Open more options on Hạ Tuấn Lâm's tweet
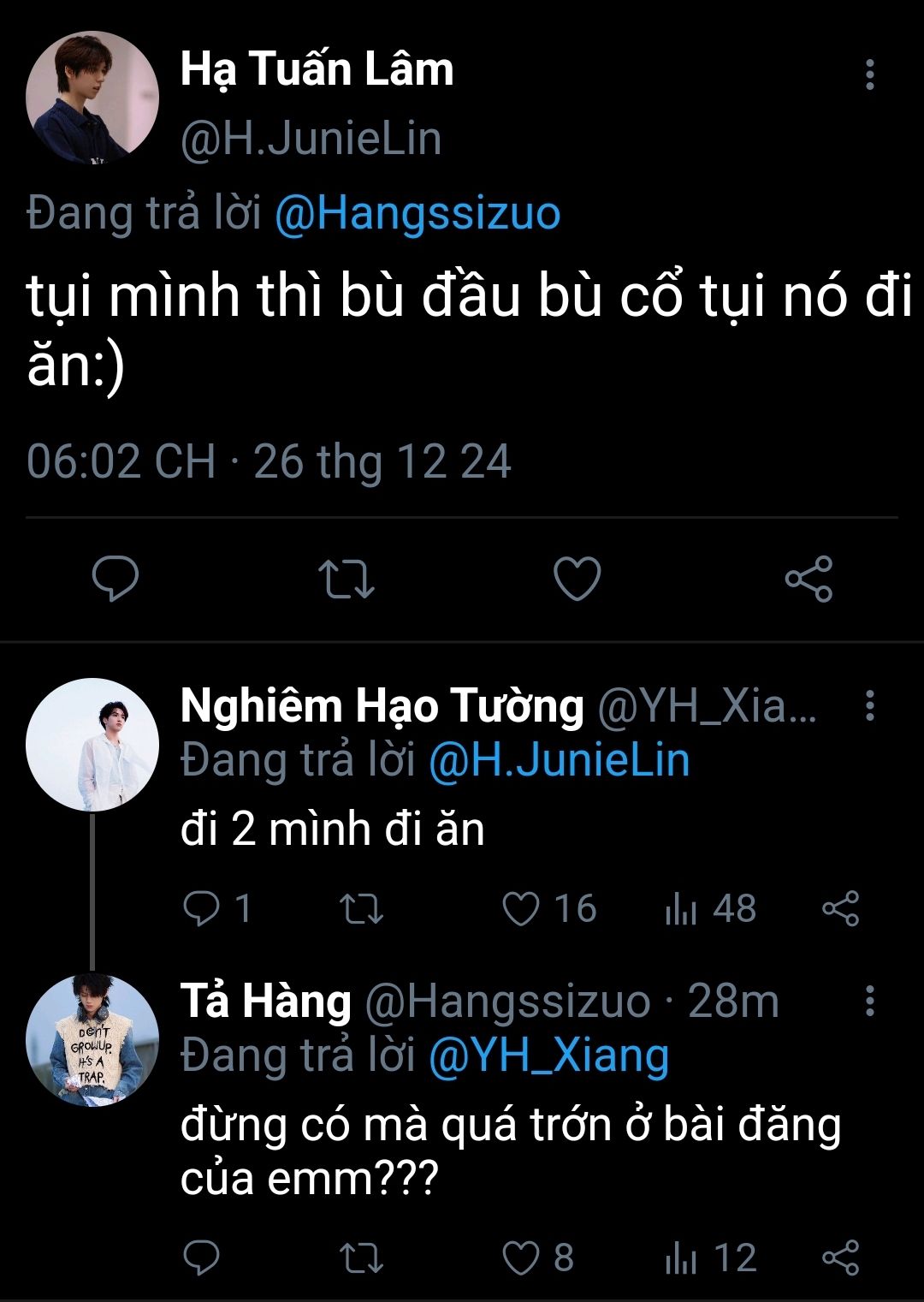This screenshot has width=924, height=1302. point(869,74)
